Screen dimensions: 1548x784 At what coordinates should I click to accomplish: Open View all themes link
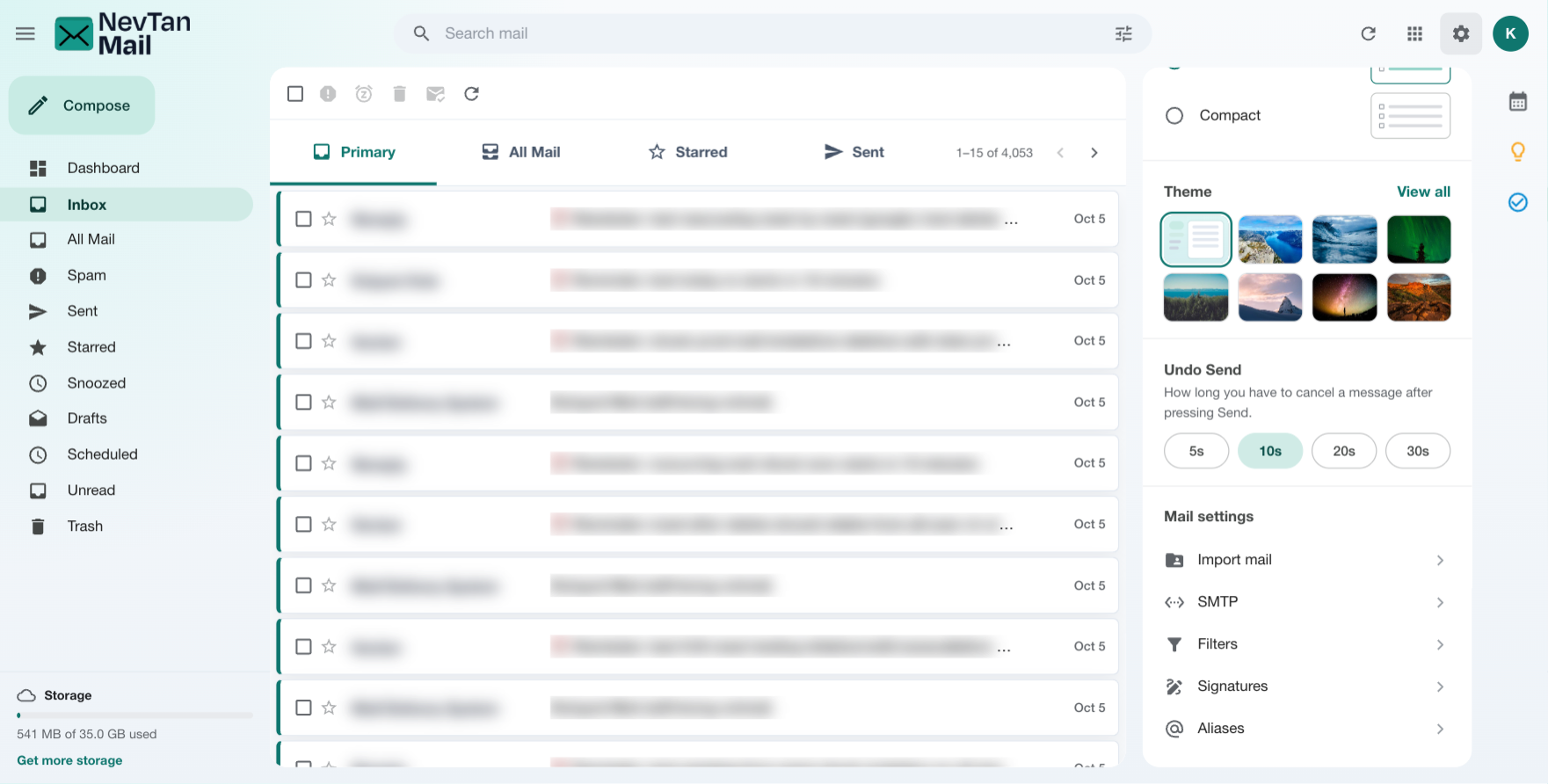pyautogui.click(x=1423, y=192)
